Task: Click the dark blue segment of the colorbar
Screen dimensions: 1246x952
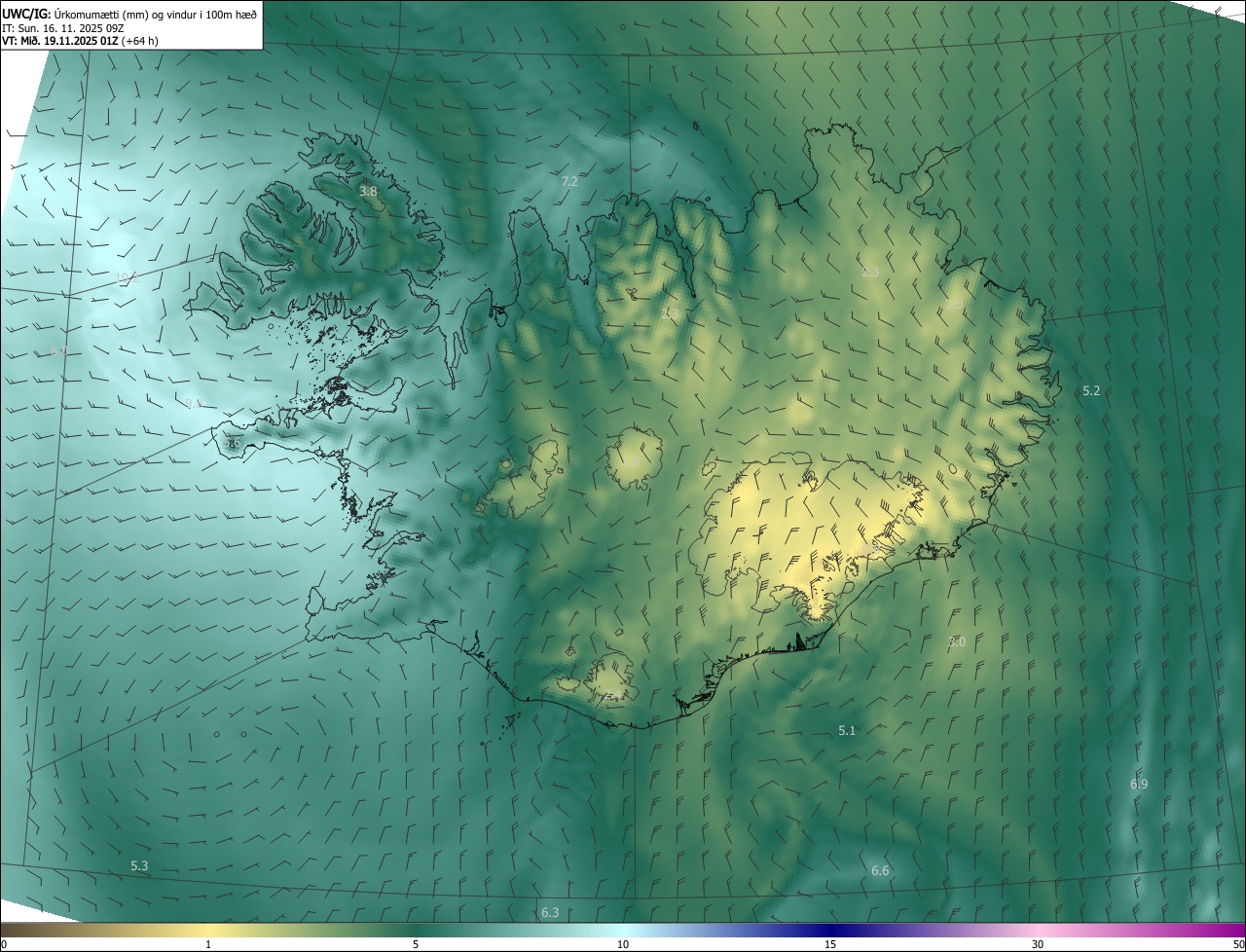Action: [830, 930]
